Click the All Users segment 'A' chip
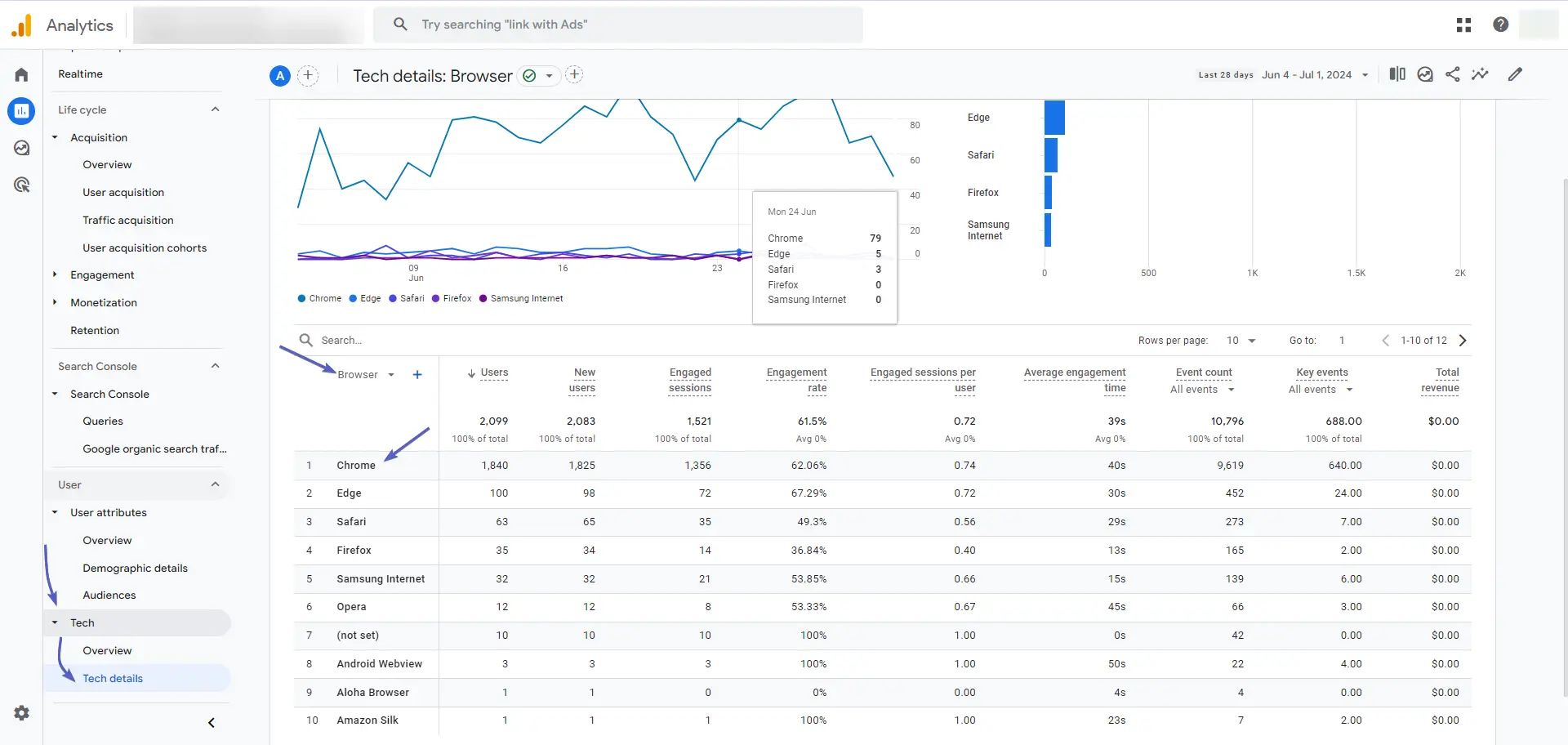This screenshot has width=1568, height=745. (x=280, y=76)
